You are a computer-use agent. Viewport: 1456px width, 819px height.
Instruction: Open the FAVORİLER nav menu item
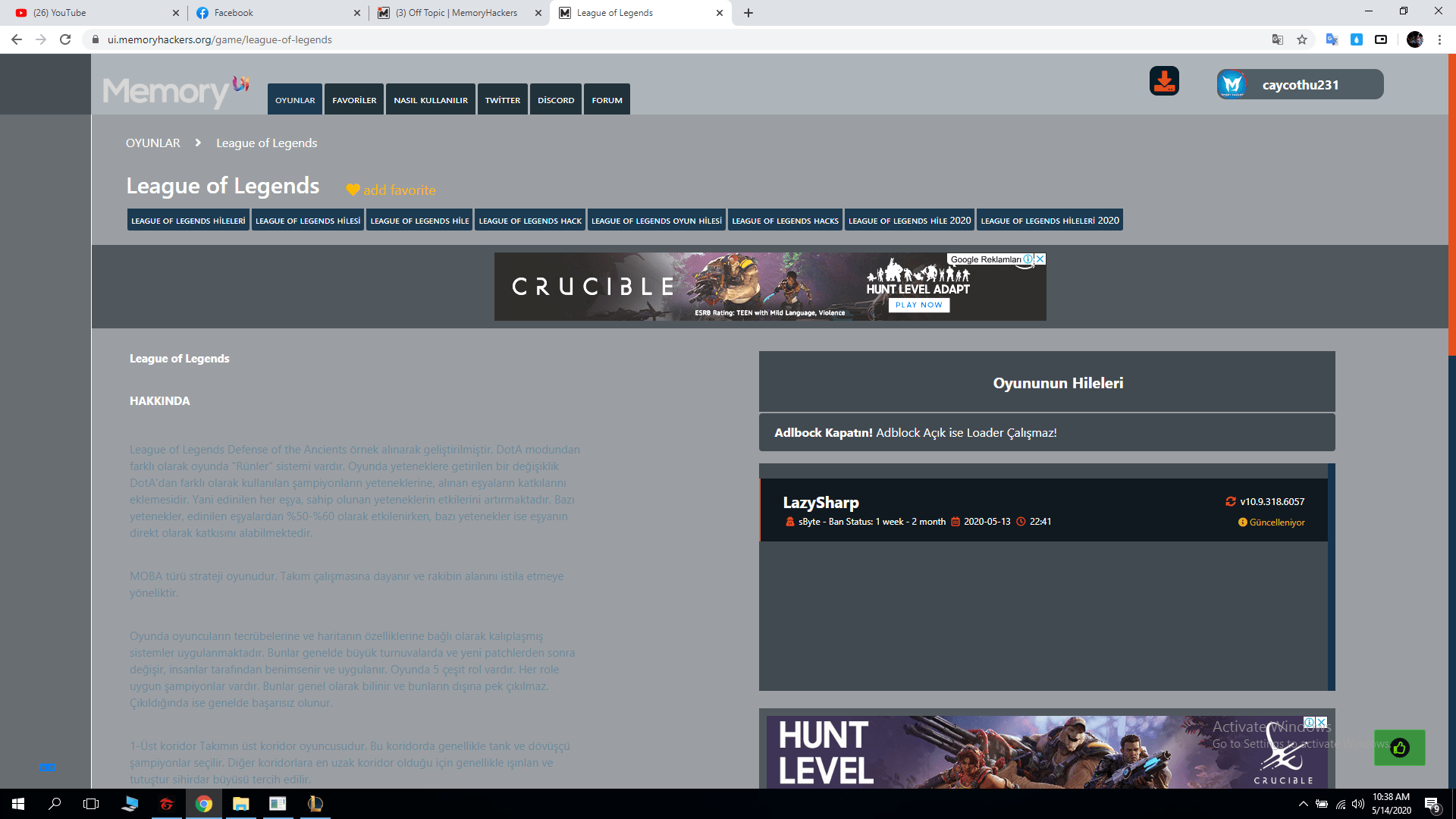(x=354, y=99)
